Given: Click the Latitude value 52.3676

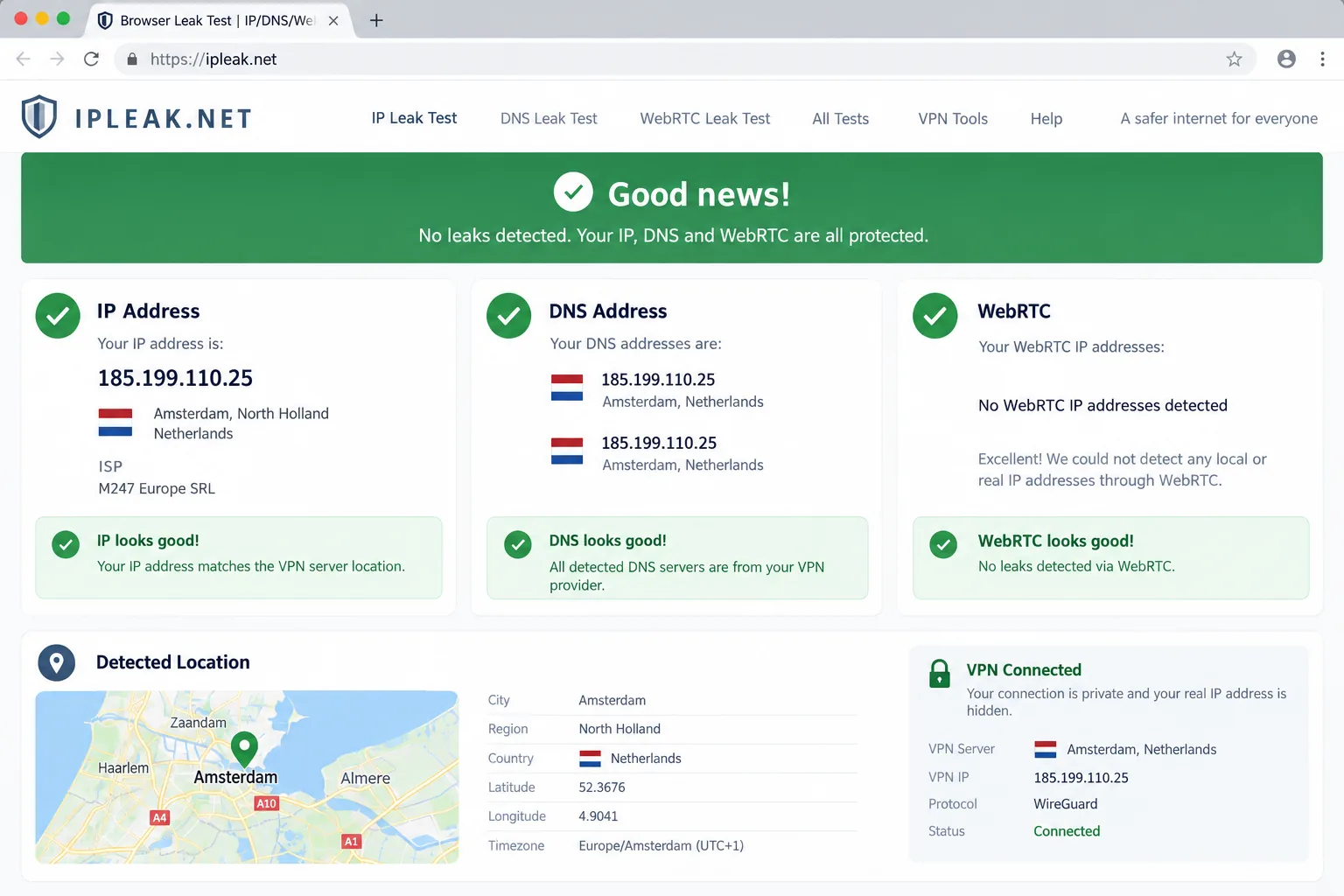Looking at the screenshot, I should pos(602,787).
